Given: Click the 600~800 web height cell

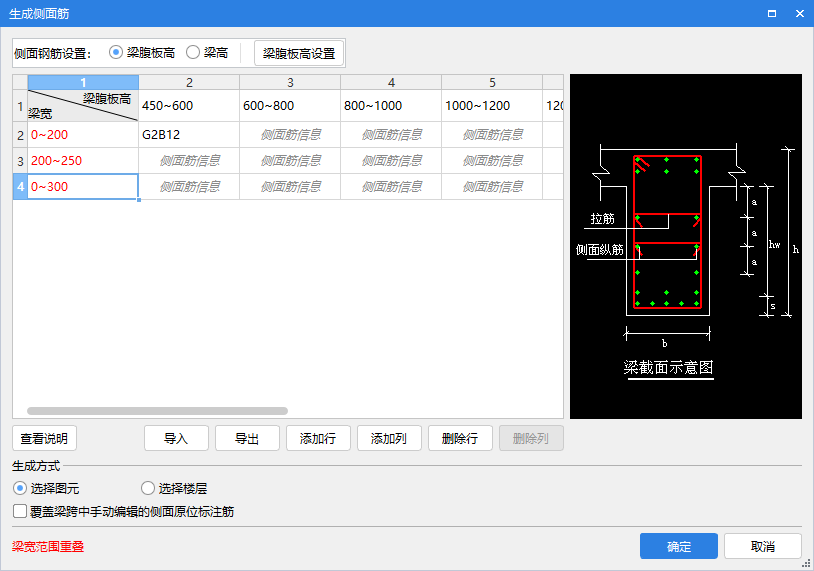Looking at the screenshot, I should [290, 106].
